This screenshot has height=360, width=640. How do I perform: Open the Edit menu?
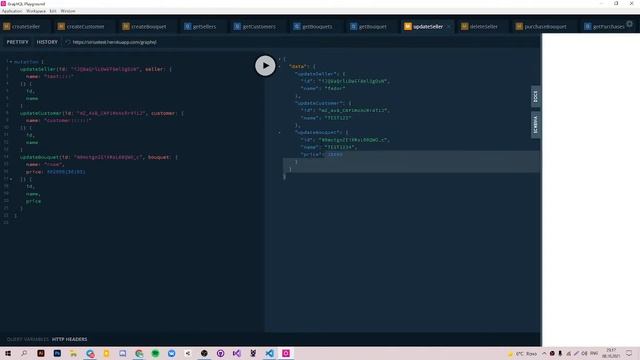tap(53, 11)
